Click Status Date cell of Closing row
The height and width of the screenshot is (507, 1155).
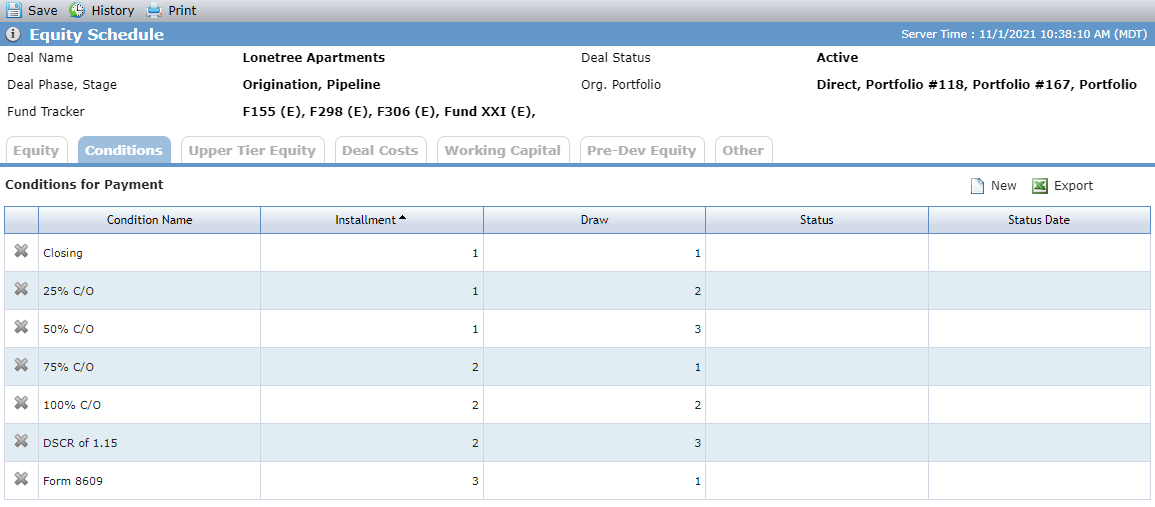(x=1039, y=253)
